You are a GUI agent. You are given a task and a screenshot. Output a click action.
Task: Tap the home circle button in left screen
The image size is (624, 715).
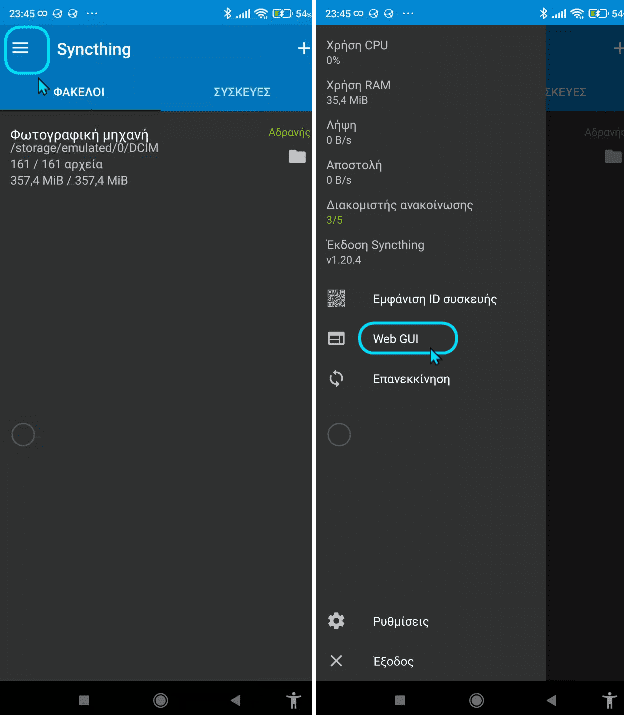[x=161, y=700]
